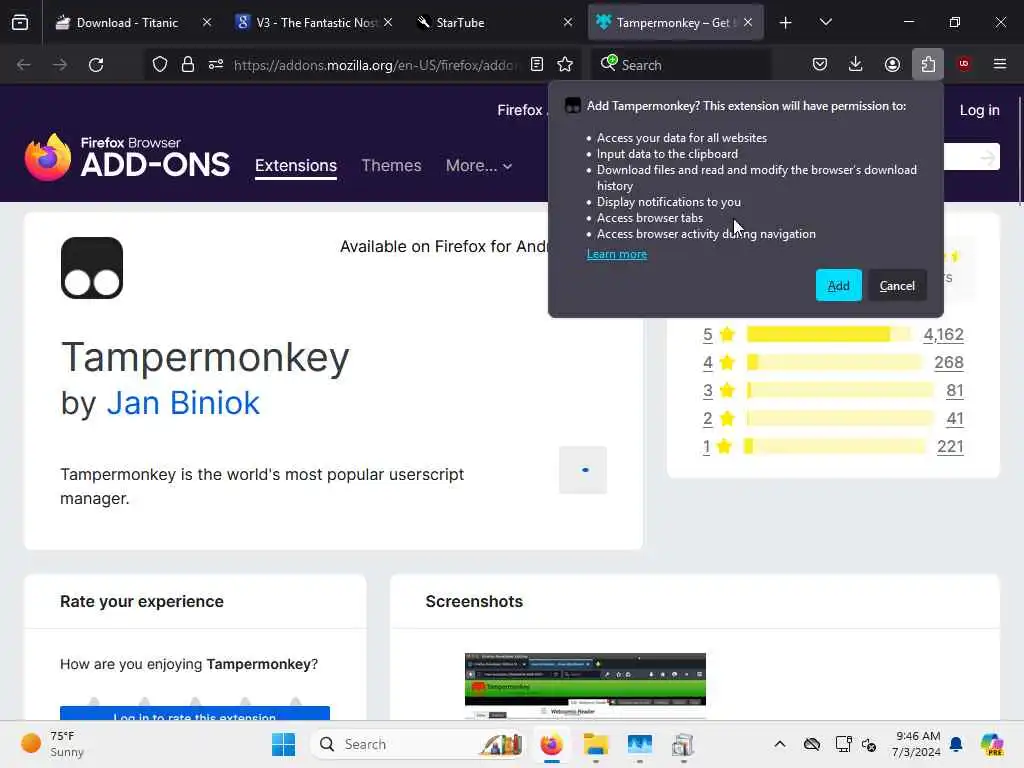Click the loading install button placeholder
The height and width of the screenshot is (768, 1024).
point(583,470)
